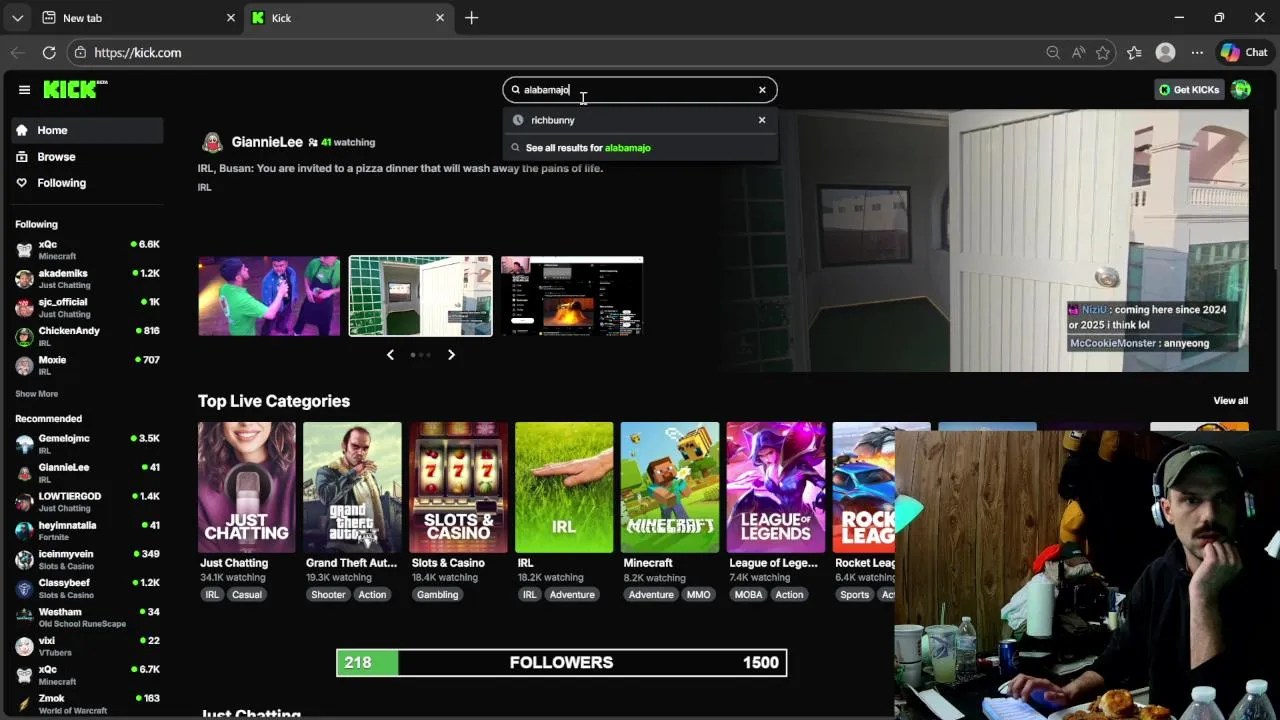Reload the page

point(49,53)
